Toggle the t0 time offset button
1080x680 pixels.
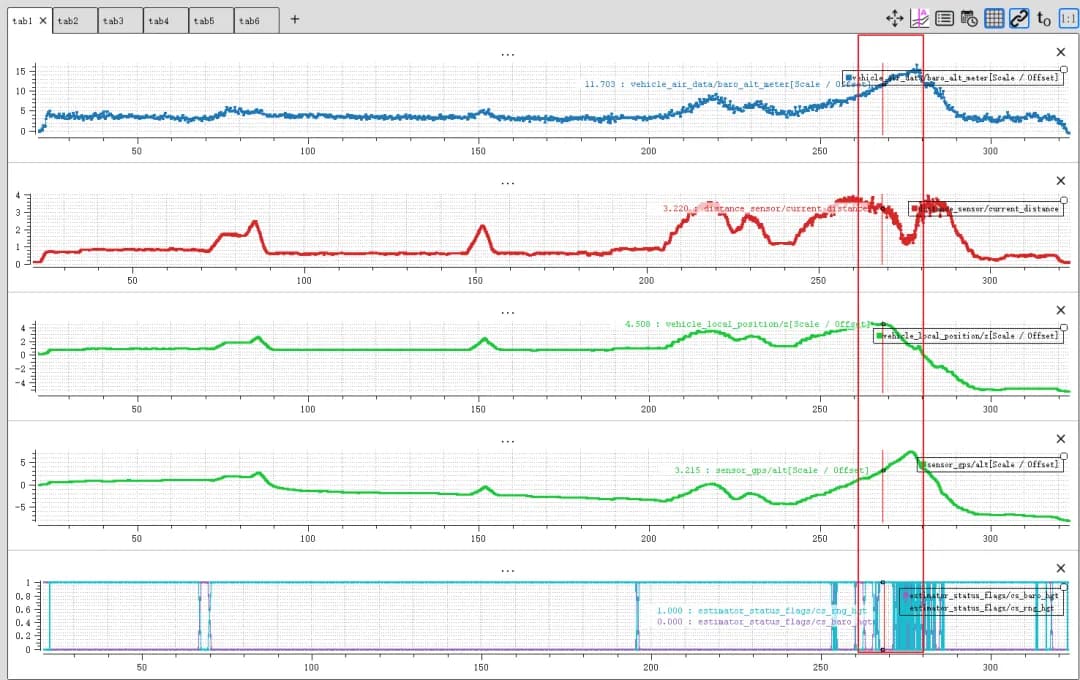1043,19
